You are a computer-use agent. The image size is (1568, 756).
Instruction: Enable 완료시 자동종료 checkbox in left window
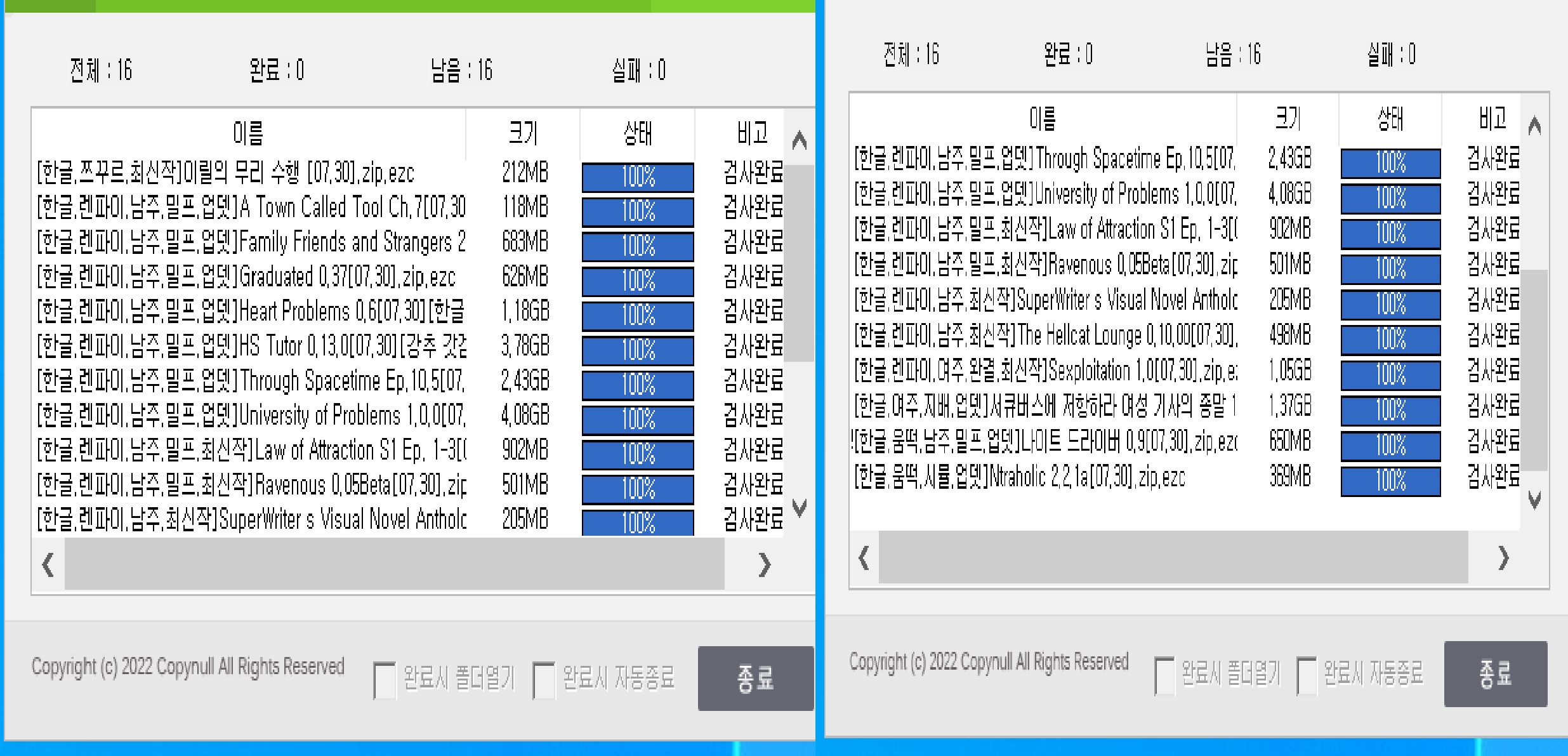(544, 680)
